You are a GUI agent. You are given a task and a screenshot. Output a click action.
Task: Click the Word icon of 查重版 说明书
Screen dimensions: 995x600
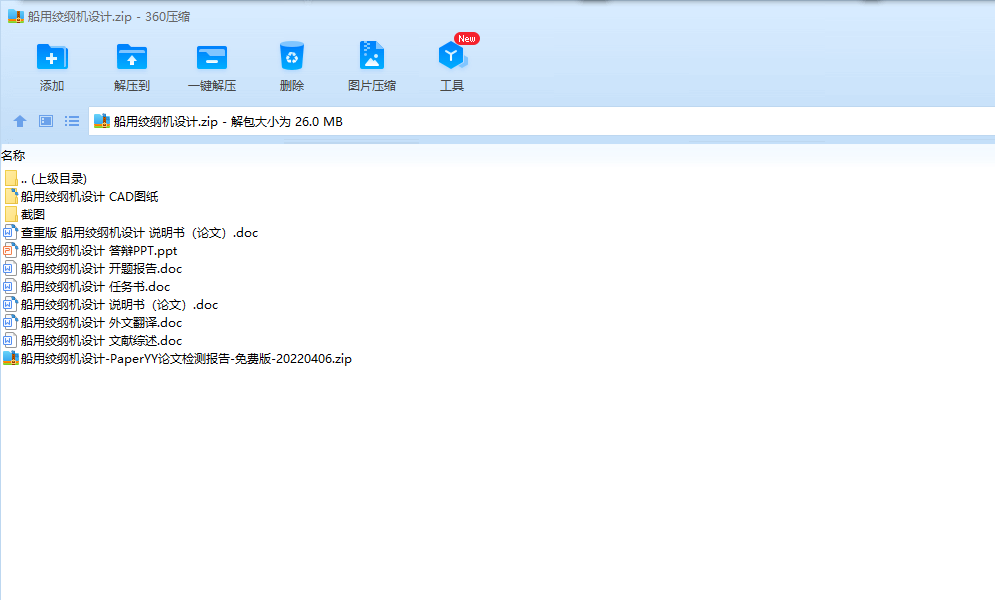11,232
